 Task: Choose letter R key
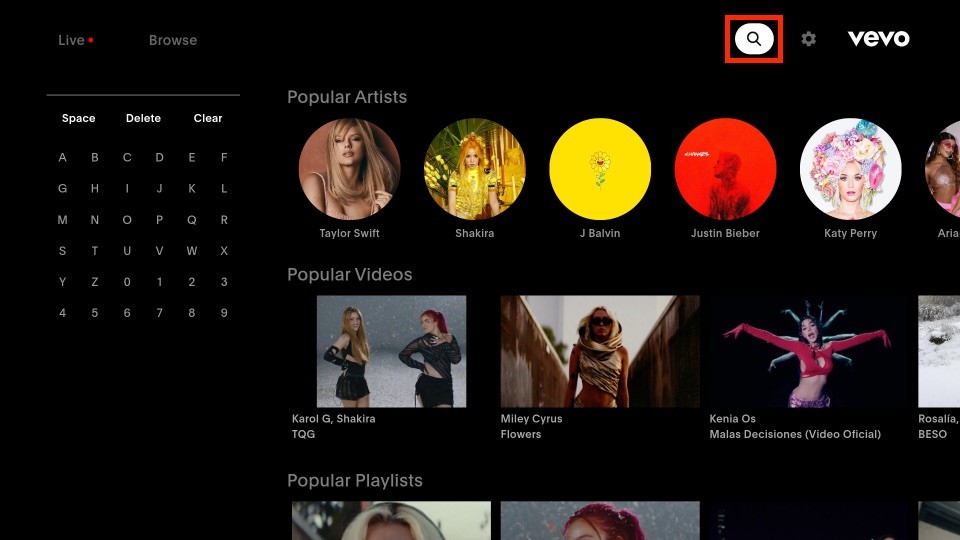(224, 220)
